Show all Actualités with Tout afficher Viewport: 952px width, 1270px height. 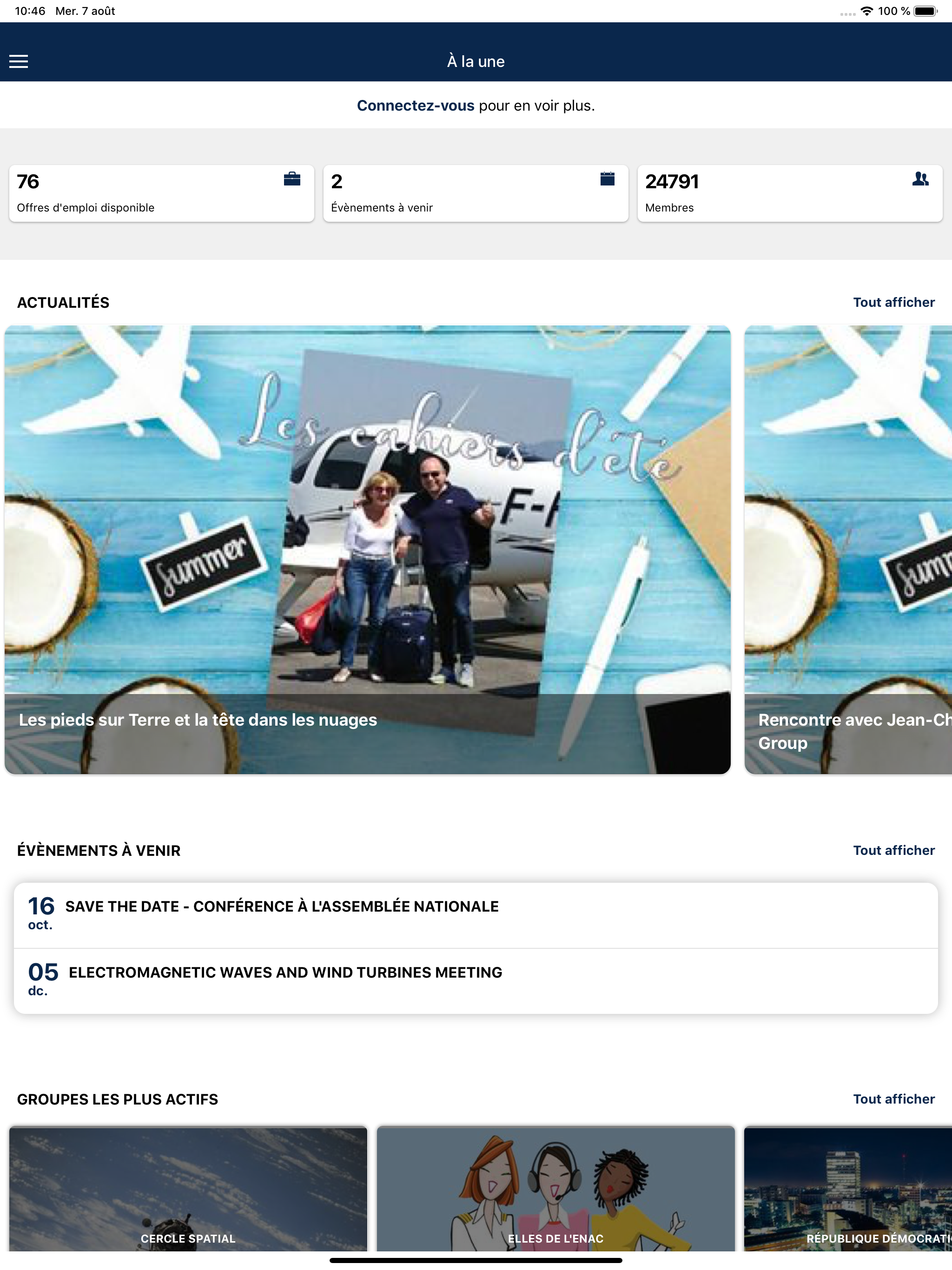[x=893, y=303]
